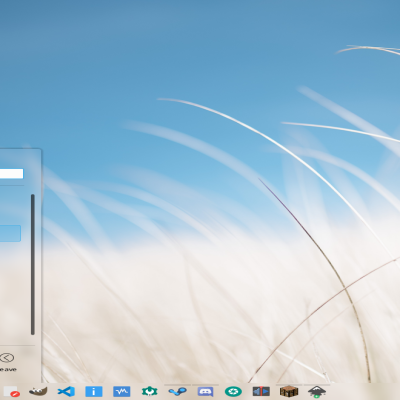
Task: Open the green circular icon in the dock
Action: point(233,391)
